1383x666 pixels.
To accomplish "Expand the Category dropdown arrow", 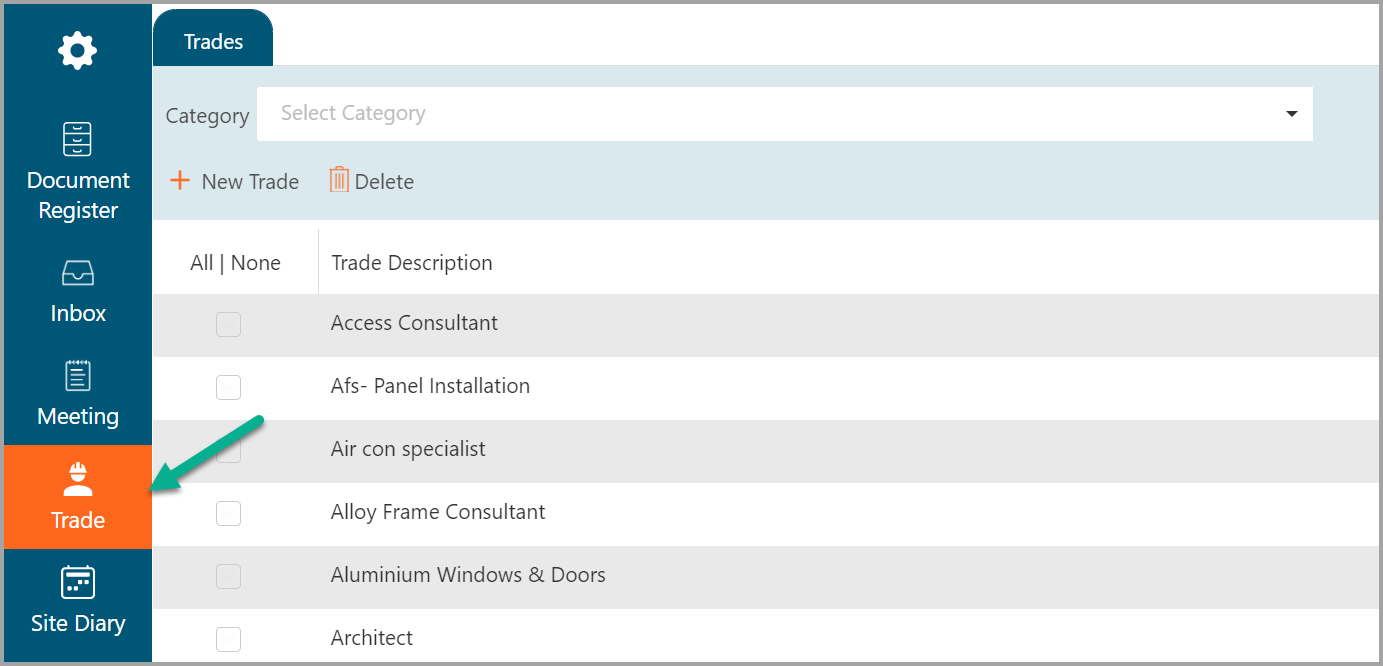I will tap(1291, 114).
